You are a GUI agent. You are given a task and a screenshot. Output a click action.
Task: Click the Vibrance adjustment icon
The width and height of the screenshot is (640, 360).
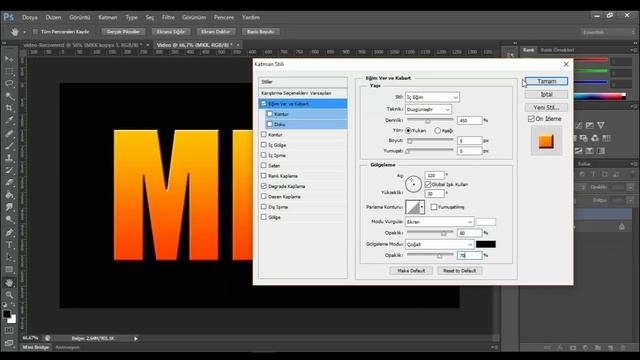[601, 125]
